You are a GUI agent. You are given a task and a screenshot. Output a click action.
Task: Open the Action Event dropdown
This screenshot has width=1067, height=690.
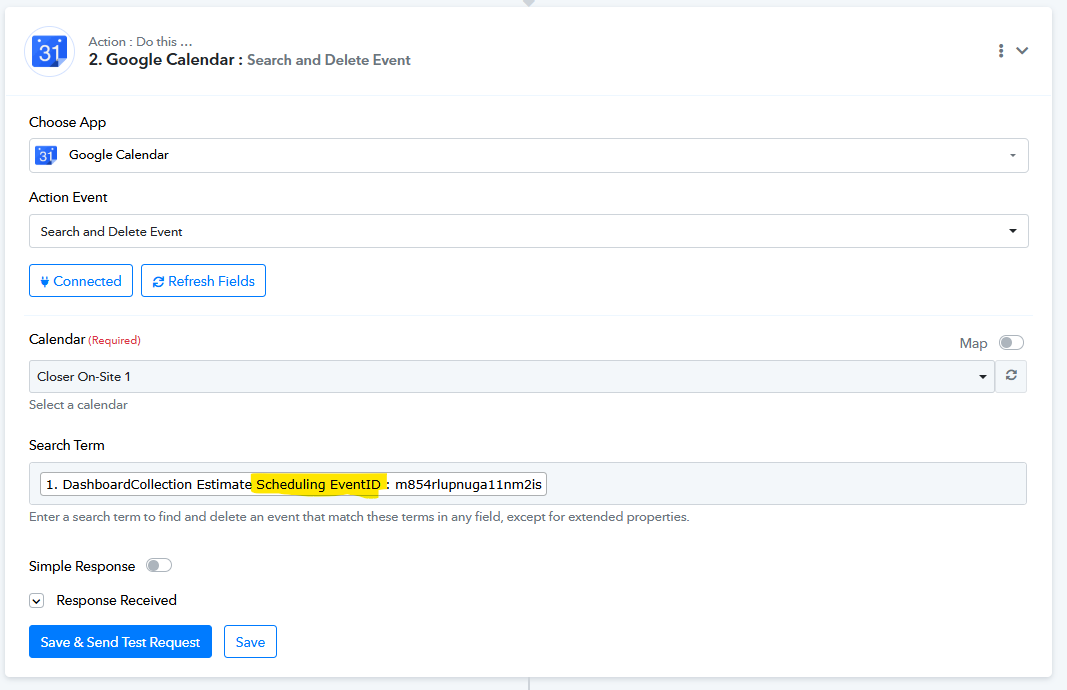(528, 231)
